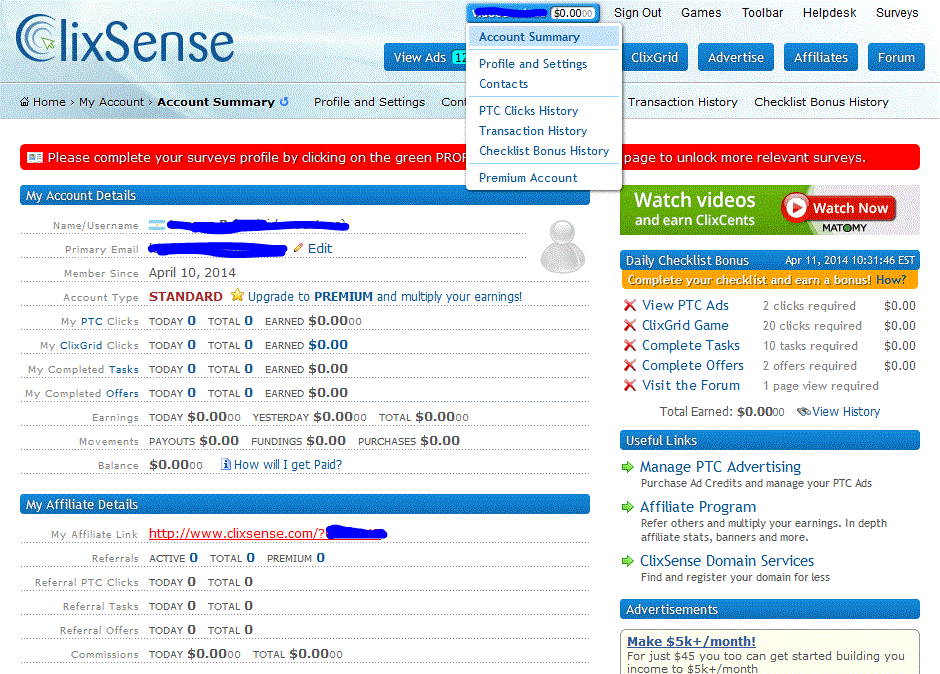Image resolution: width=940 pixels, height=674 pixels.
Task: Open Transaction History tab in sub-navigation
Action: (x=682, y=102)
